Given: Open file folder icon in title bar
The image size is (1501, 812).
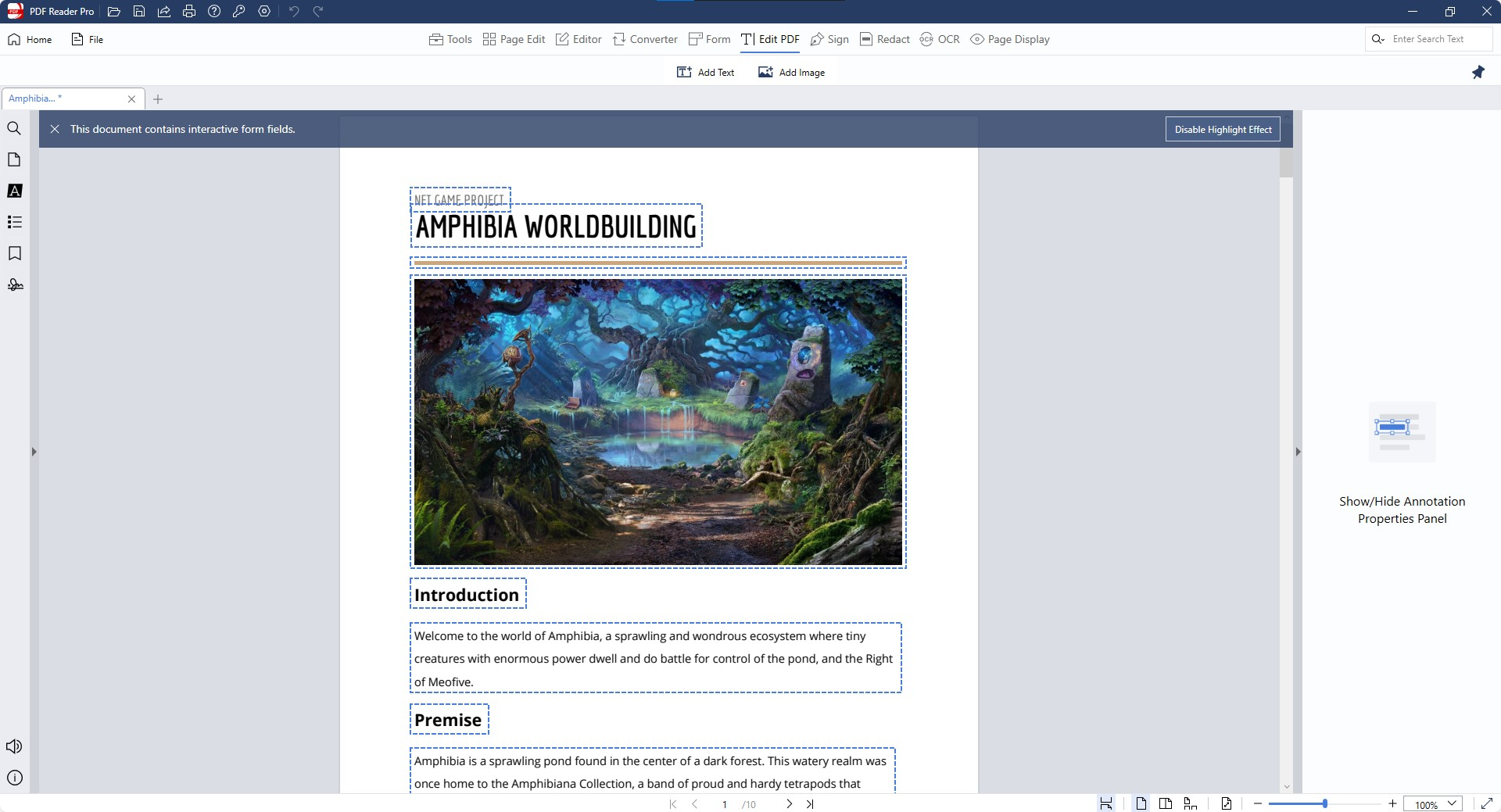Looking at the screenshot, I should [114, 12].
